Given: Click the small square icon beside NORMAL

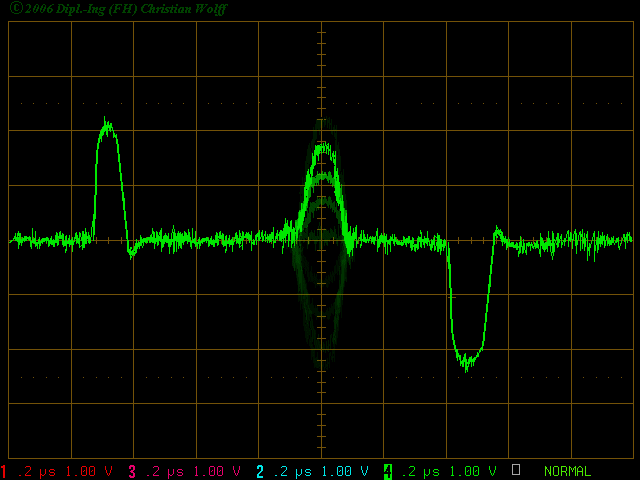Looking at the screenshot, I should [516, 469].
